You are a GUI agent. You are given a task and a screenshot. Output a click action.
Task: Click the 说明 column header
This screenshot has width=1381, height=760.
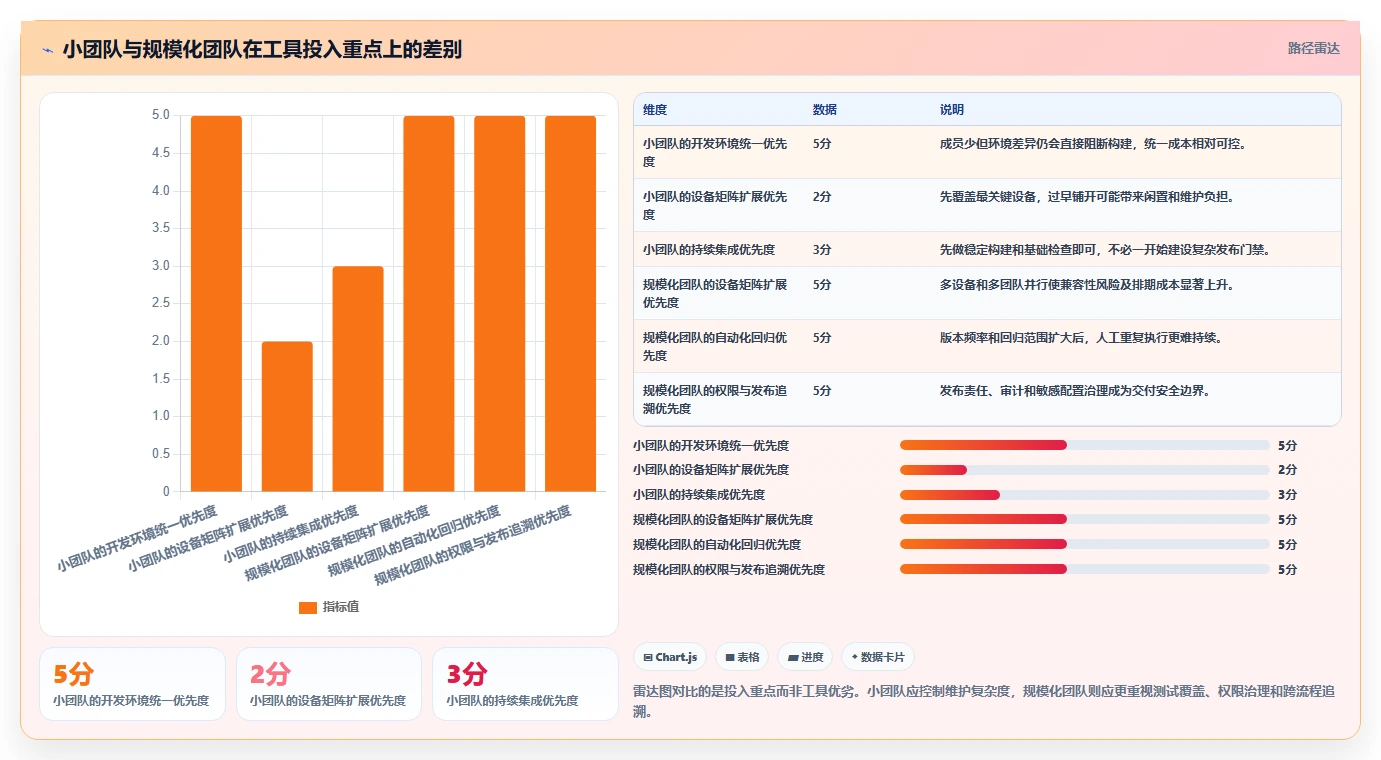pos(952,109)
